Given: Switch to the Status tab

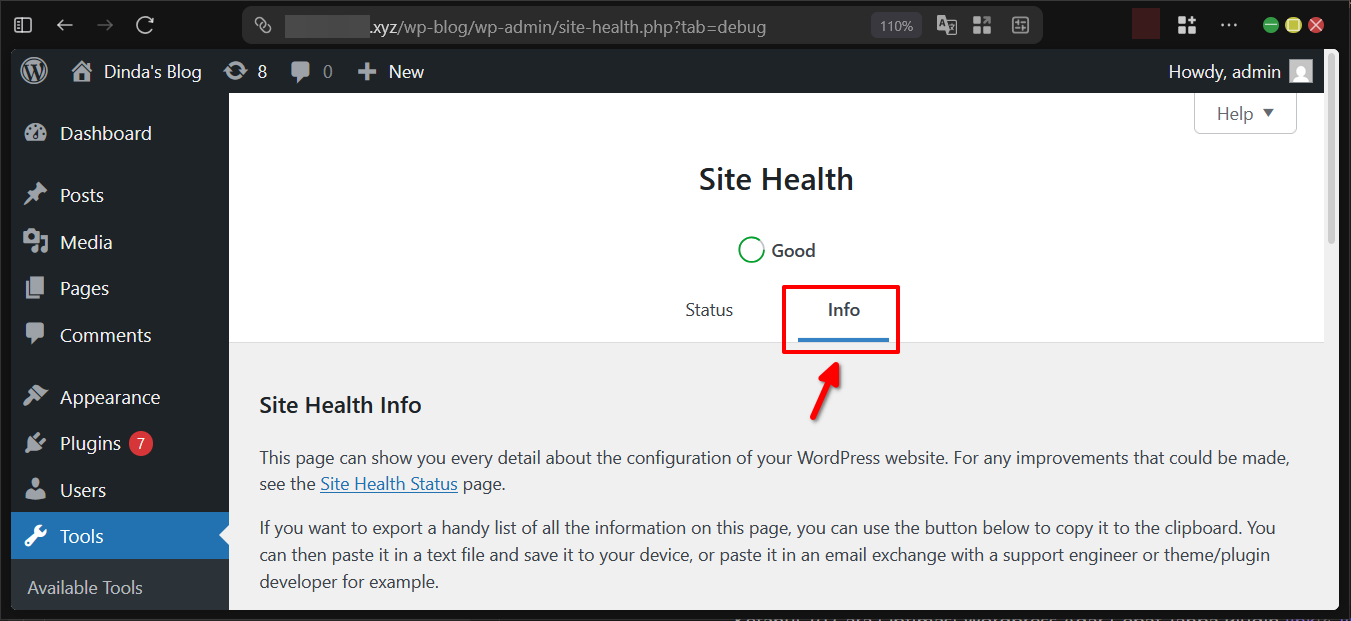Looking at the screenshot, I should pyautogui.click(x=708, y=310).
